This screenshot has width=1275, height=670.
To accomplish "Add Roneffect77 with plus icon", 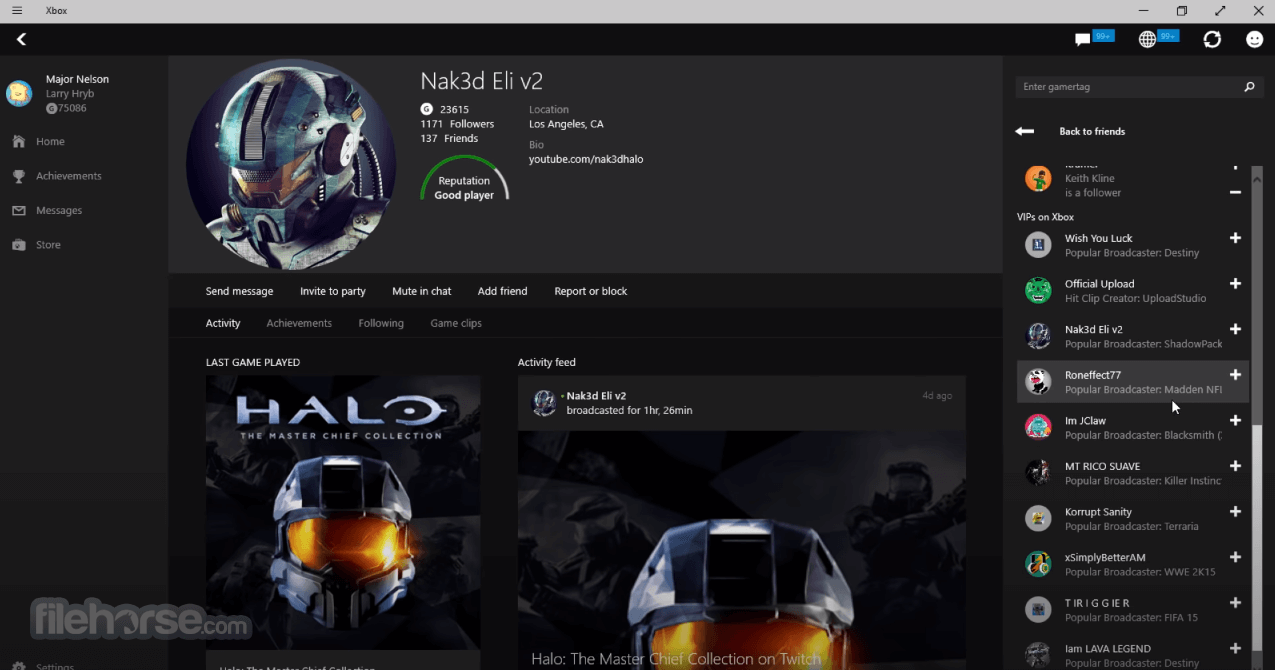I will (x=1235, y=375).
